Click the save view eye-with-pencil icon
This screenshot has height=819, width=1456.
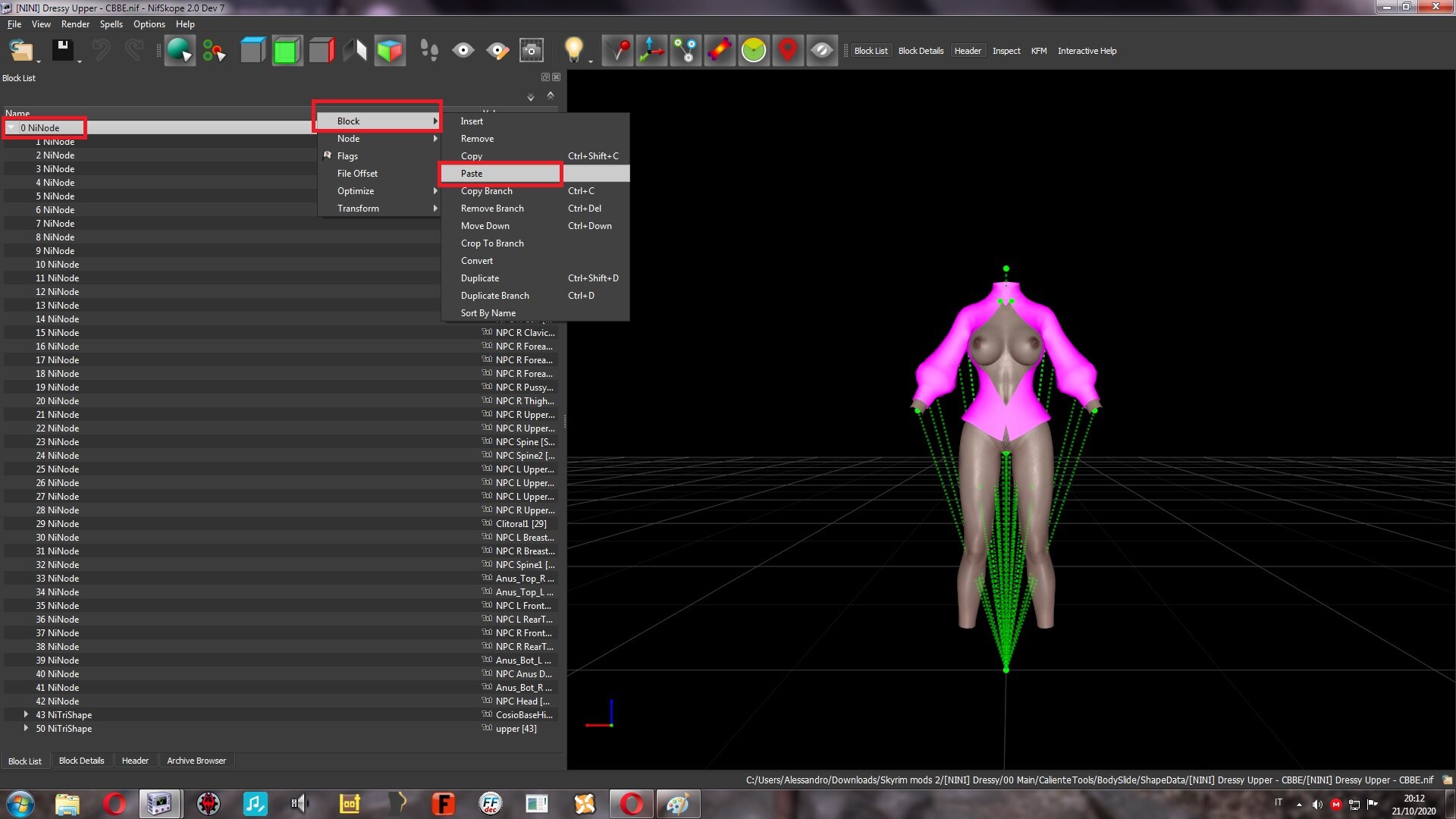497,51
